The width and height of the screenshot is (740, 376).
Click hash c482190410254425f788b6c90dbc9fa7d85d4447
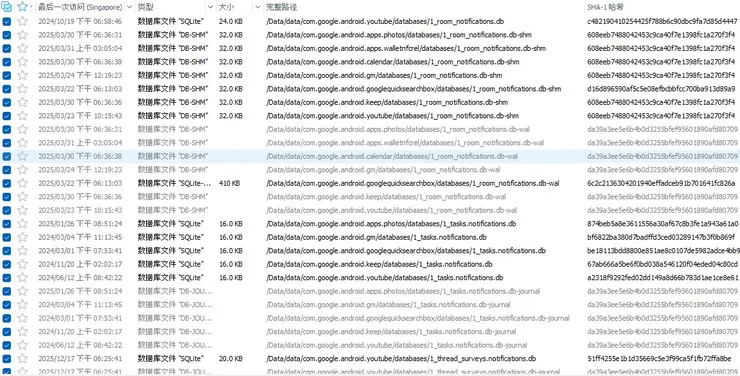pos(663,21)
